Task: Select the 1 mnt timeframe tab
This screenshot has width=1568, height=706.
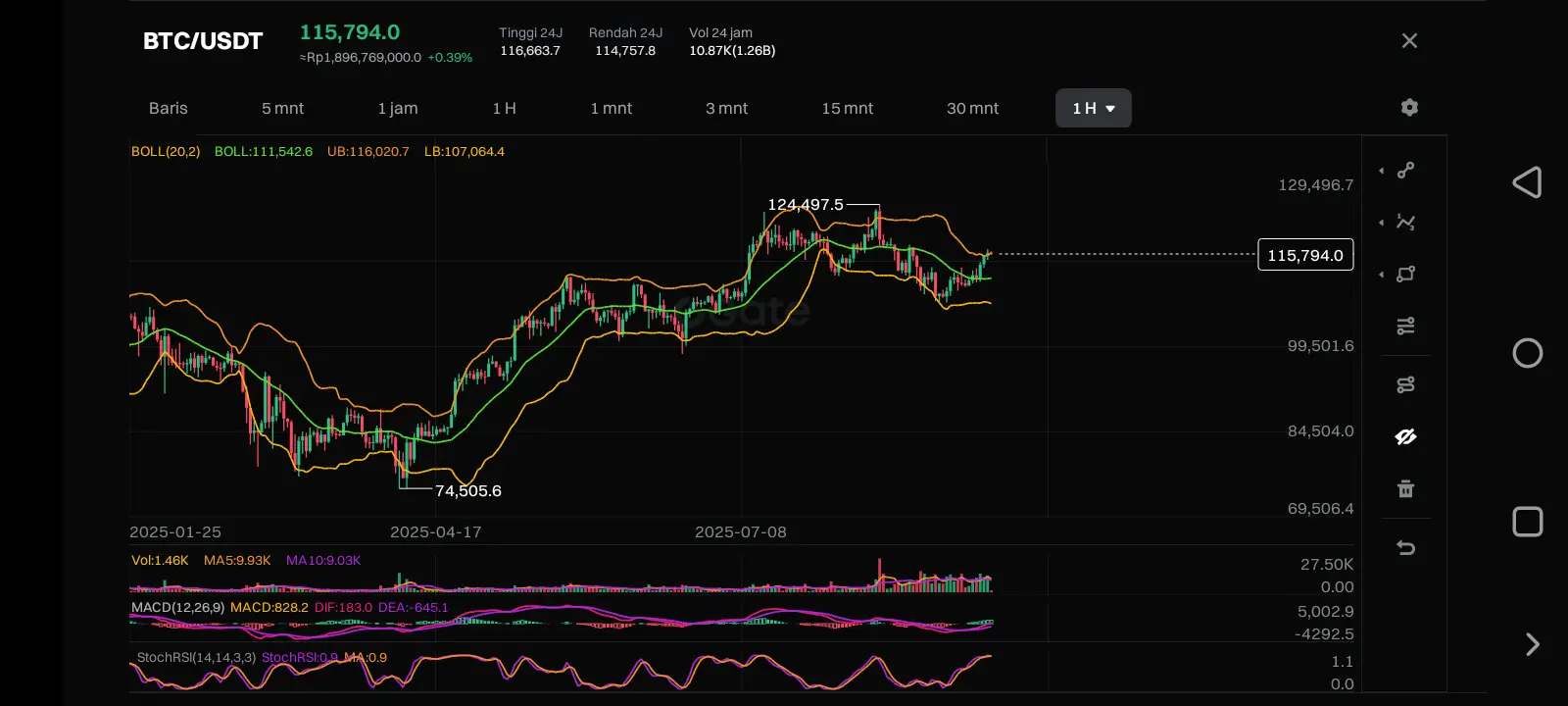Action: (612, 108)
